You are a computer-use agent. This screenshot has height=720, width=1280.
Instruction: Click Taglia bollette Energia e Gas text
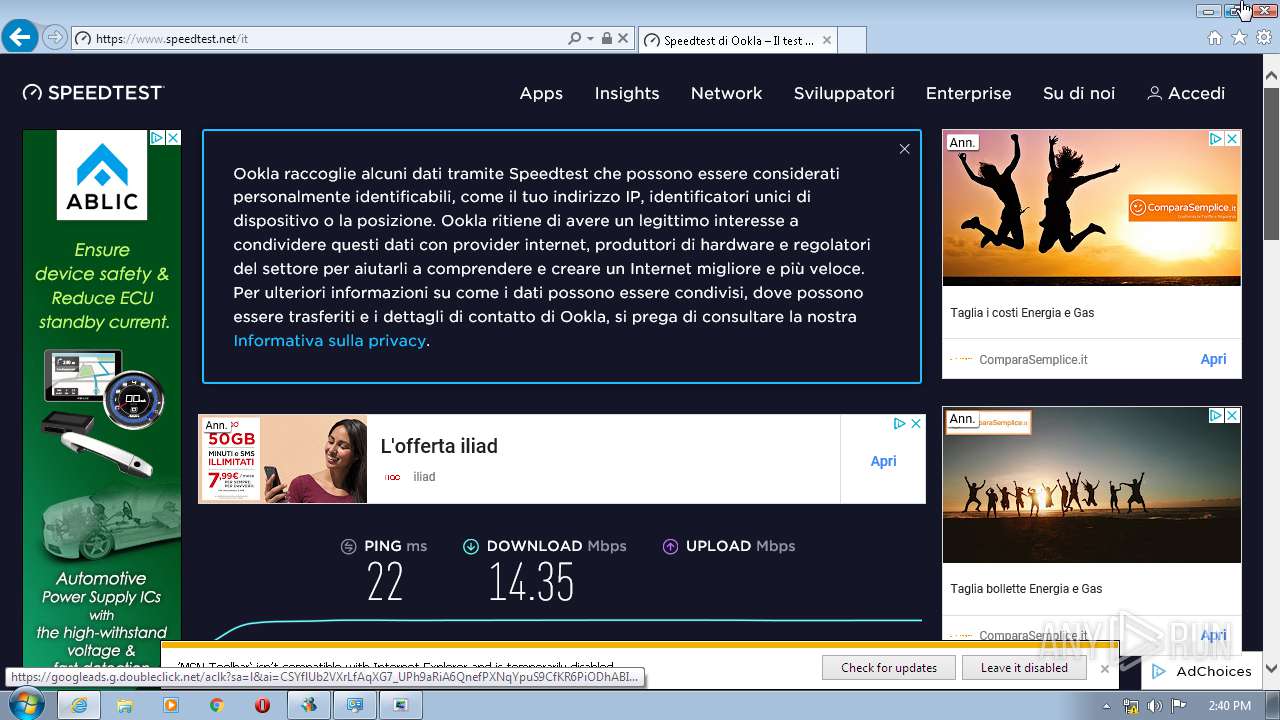coord(1026,589)
